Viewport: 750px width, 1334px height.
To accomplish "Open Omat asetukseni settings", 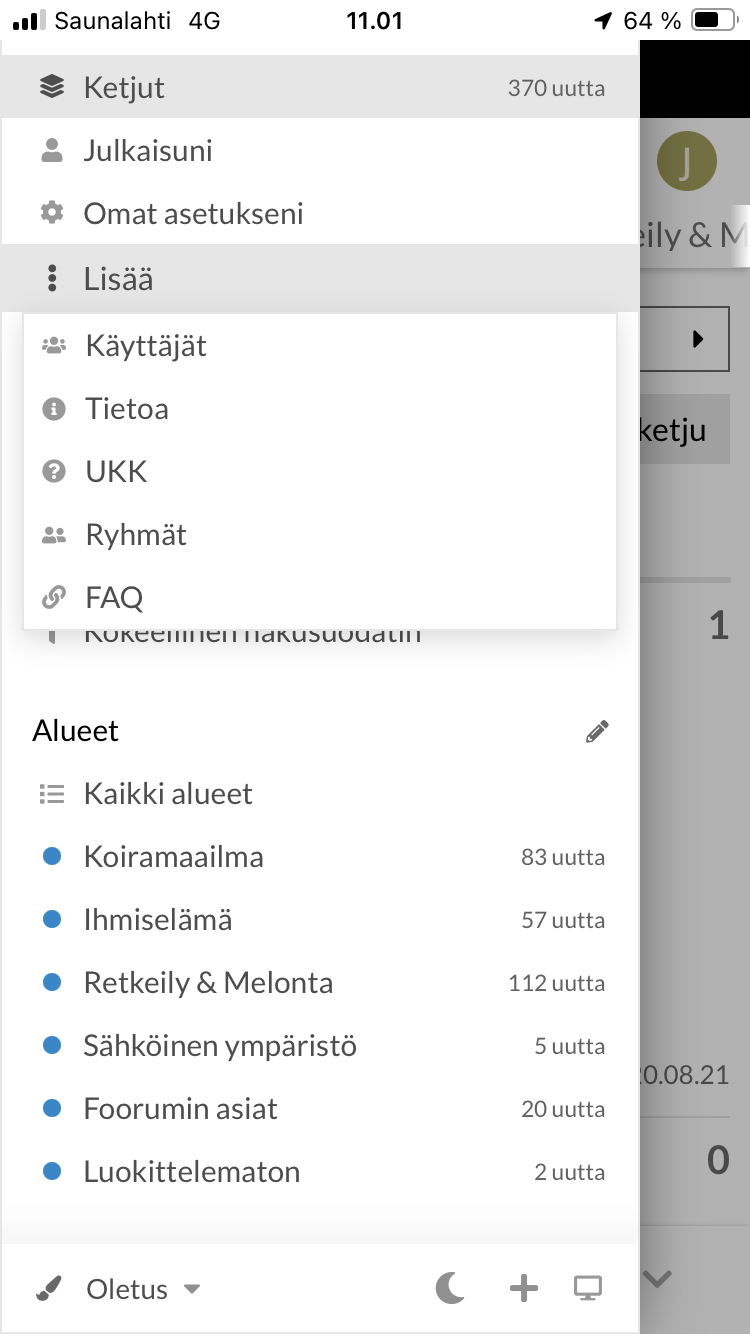I will [x=193, y=214].
